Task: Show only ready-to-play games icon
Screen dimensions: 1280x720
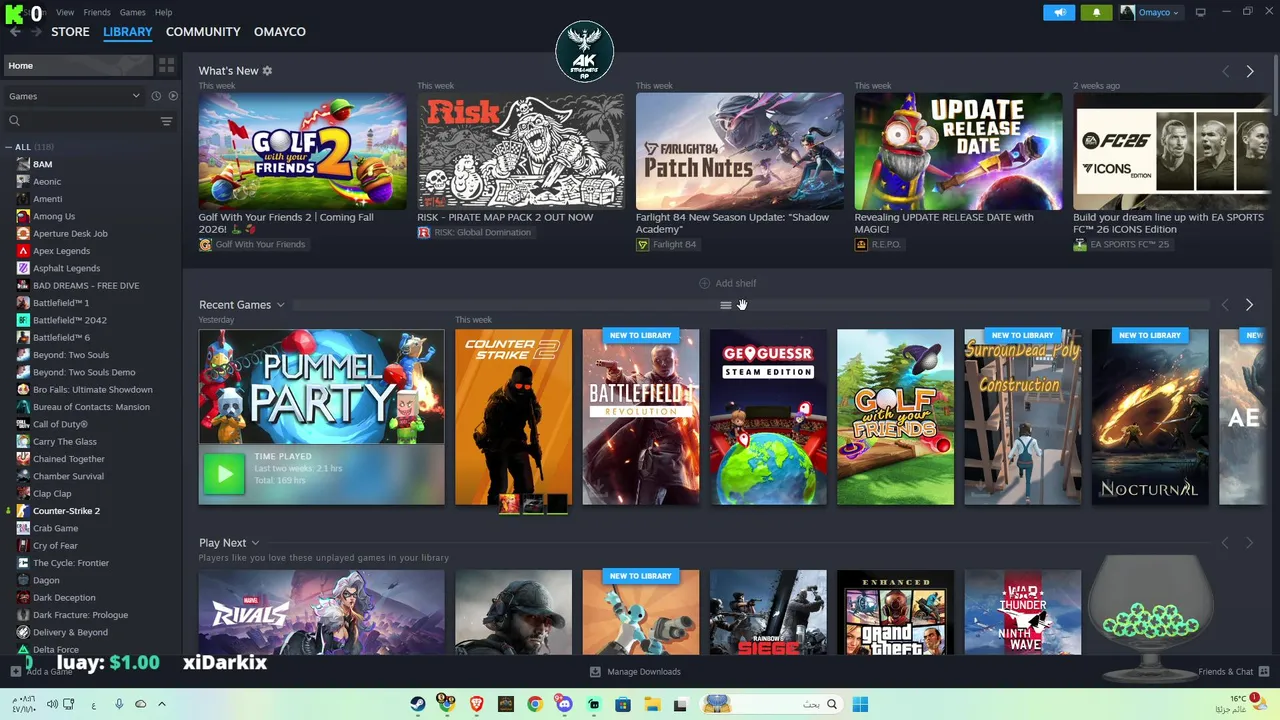Action: tap(173, 96)
